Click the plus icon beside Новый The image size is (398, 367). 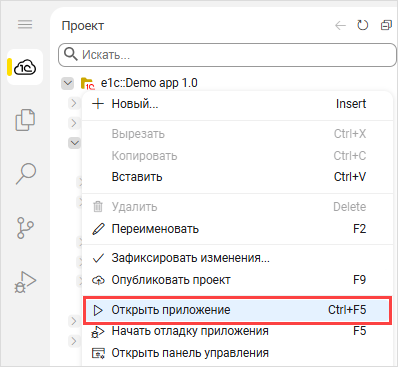coord(98,104)
